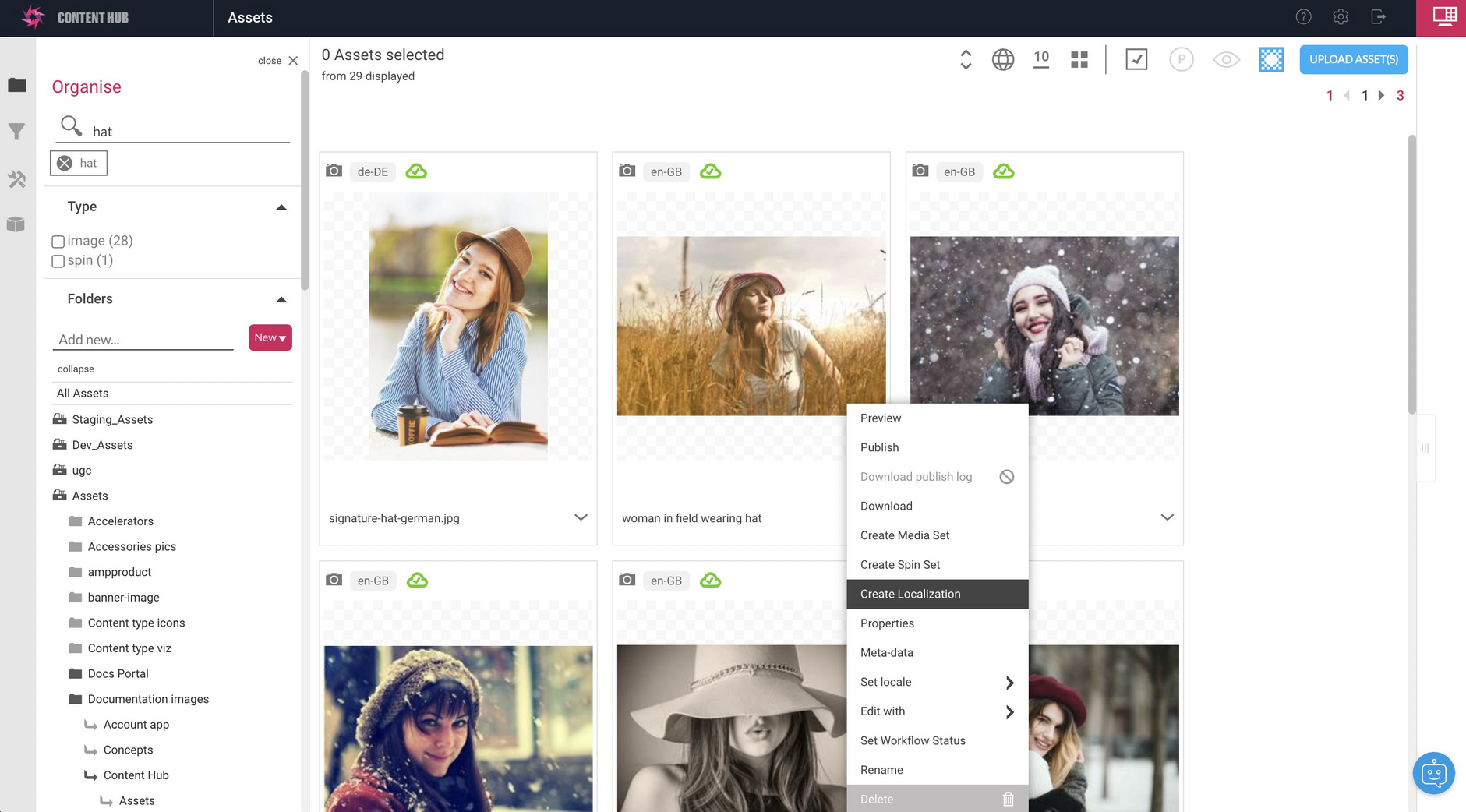Open the Documentation images folder
Screen dimensions: 1466x812
pyautogui.click(x=148, y=700)
